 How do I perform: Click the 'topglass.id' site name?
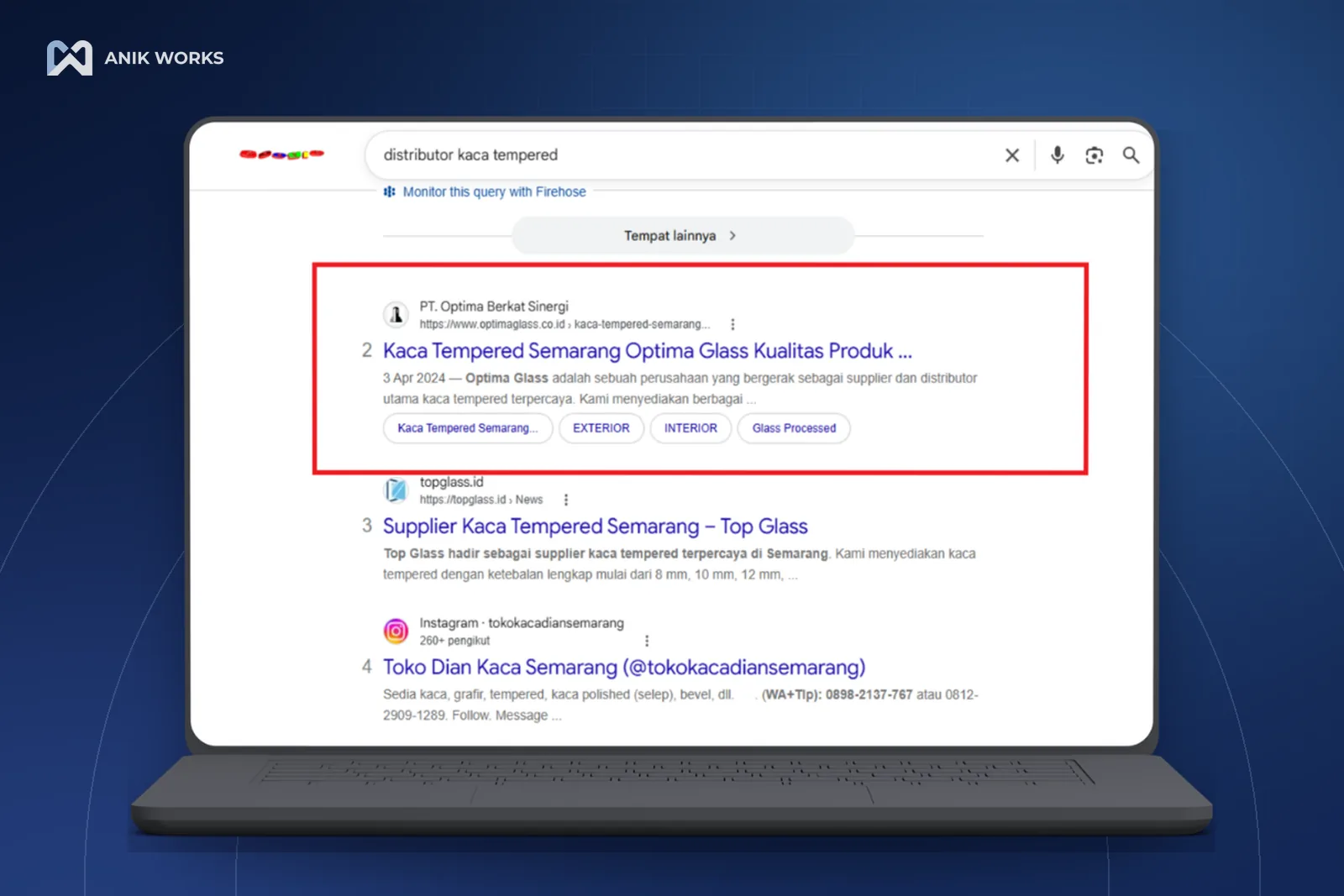[x=452, y=482]
